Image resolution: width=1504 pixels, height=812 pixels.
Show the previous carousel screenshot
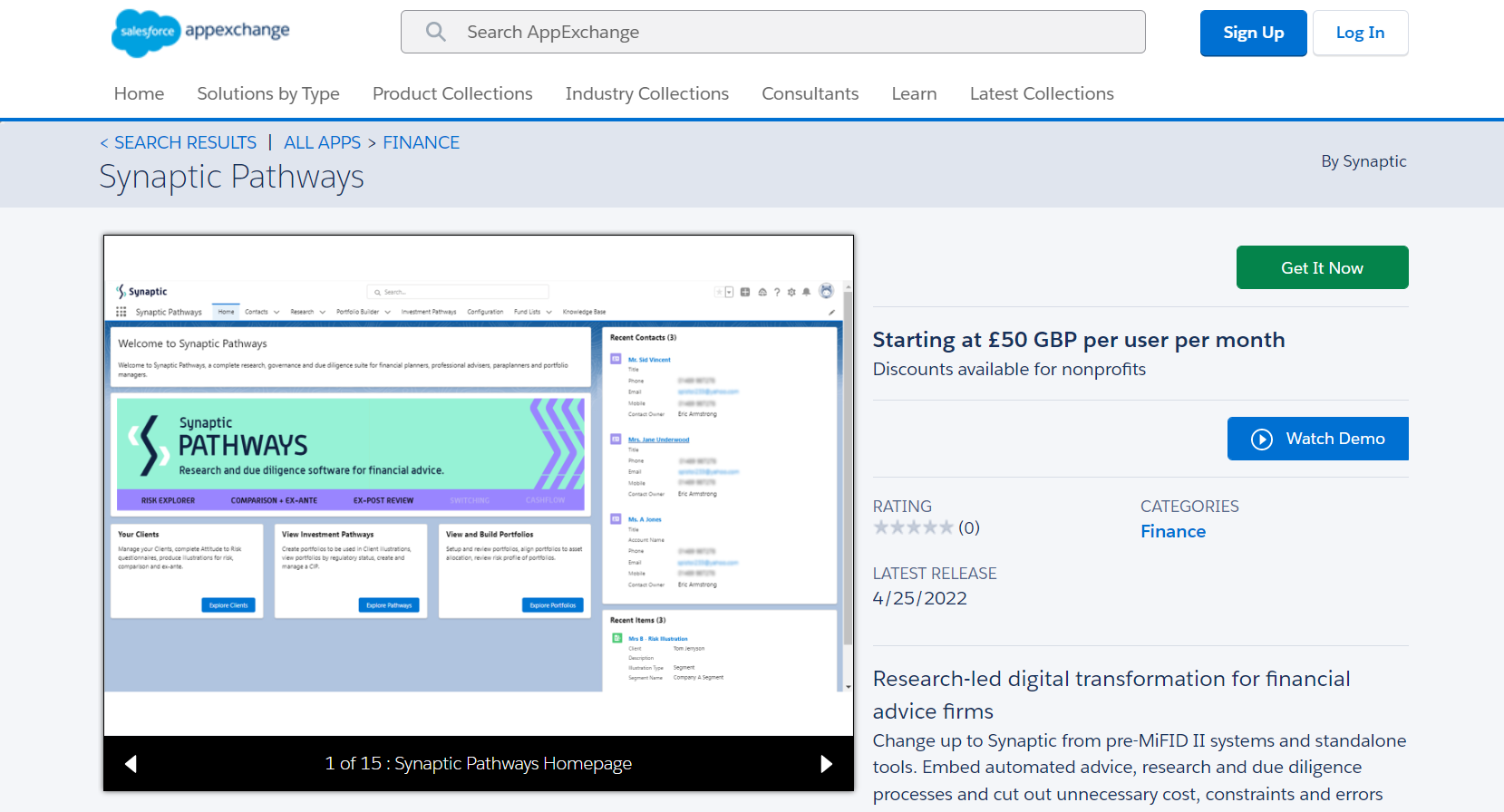(131, 764)
